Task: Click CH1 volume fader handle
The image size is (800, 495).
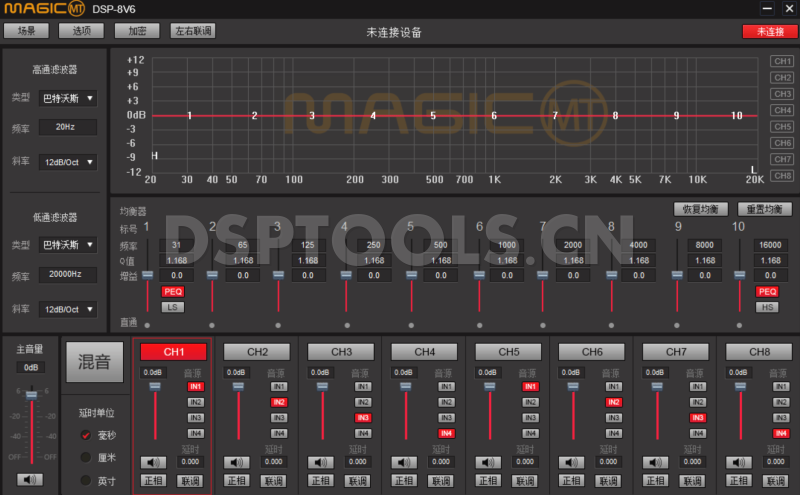Action: pyautogui.click(x=155, y=386)
